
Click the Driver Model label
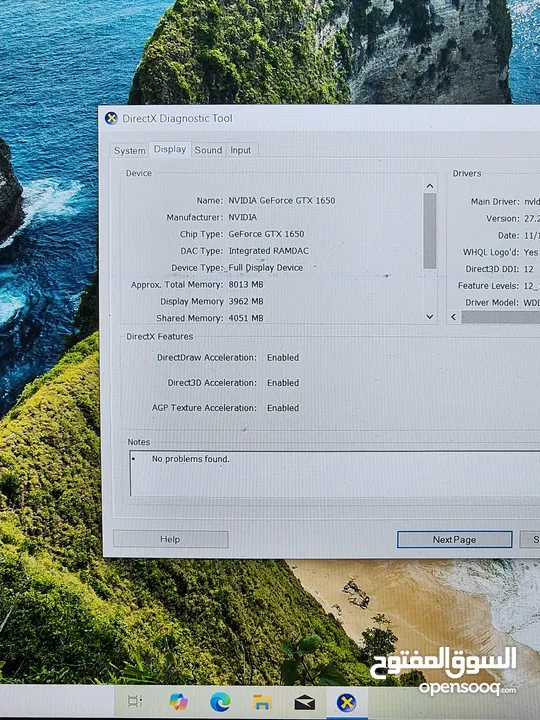[492, 303]
